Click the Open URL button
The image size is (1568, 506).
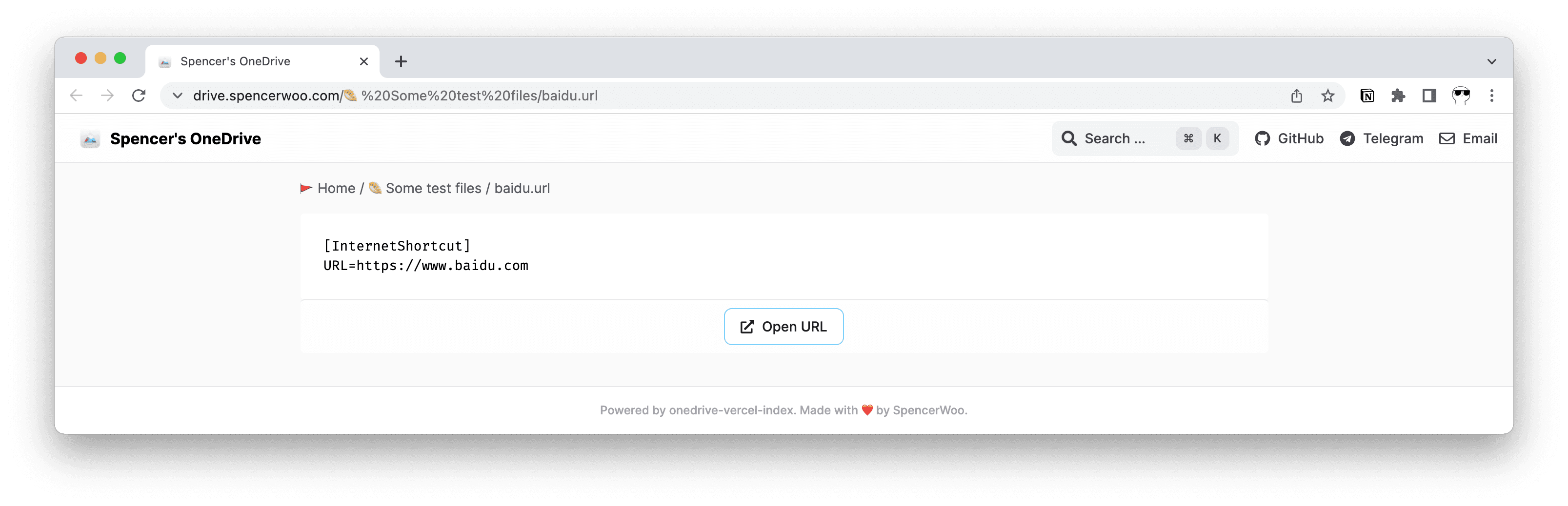pyautogui.click(x=784, y=327)
